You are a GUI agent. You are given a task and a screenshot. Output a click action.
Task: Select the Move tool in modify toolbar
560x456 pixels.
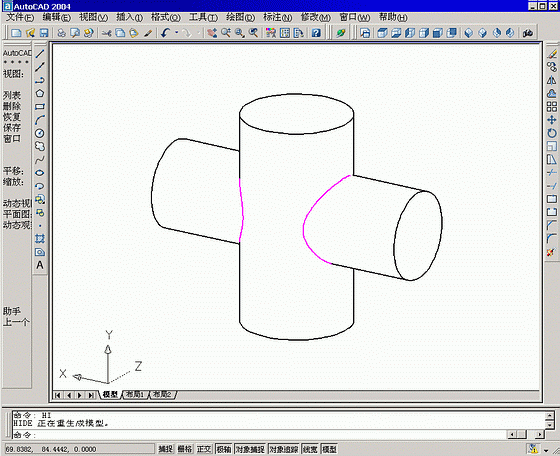coord(551,120)
